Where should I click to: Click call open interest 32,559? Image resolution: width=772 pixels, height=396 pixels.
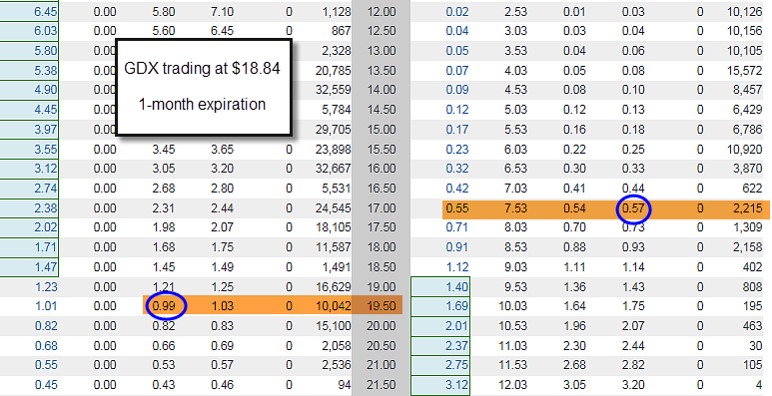pyautogui.click(x=333, y=90)
